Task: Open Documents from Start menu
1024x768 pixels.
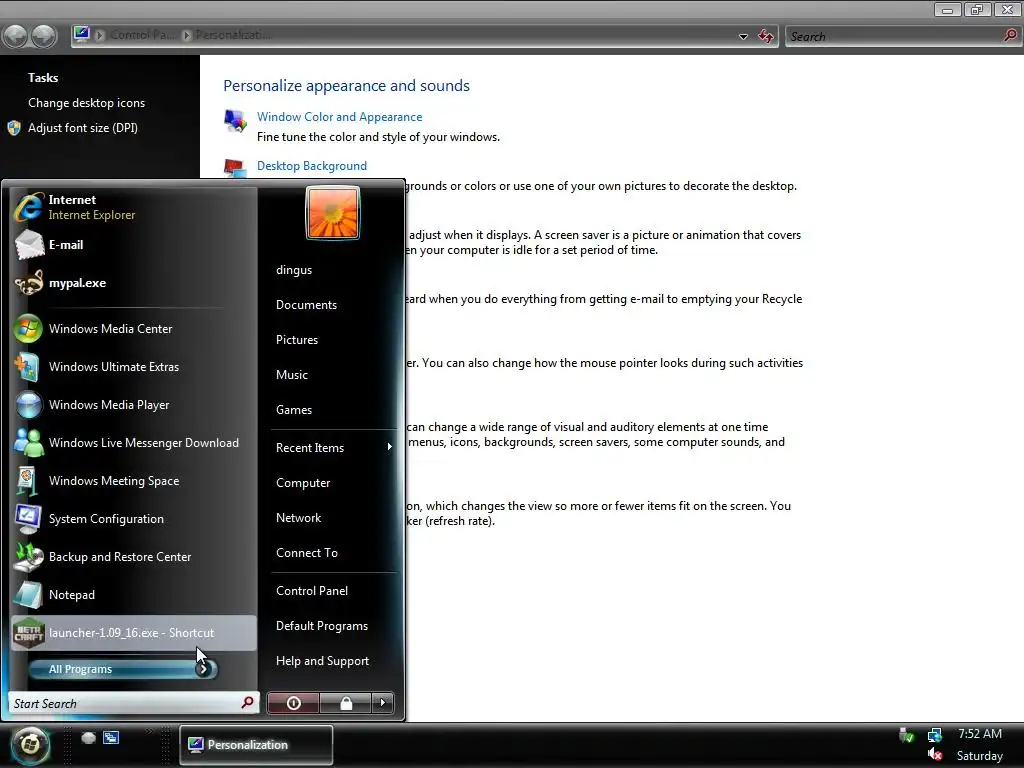Action: (306, 305)
